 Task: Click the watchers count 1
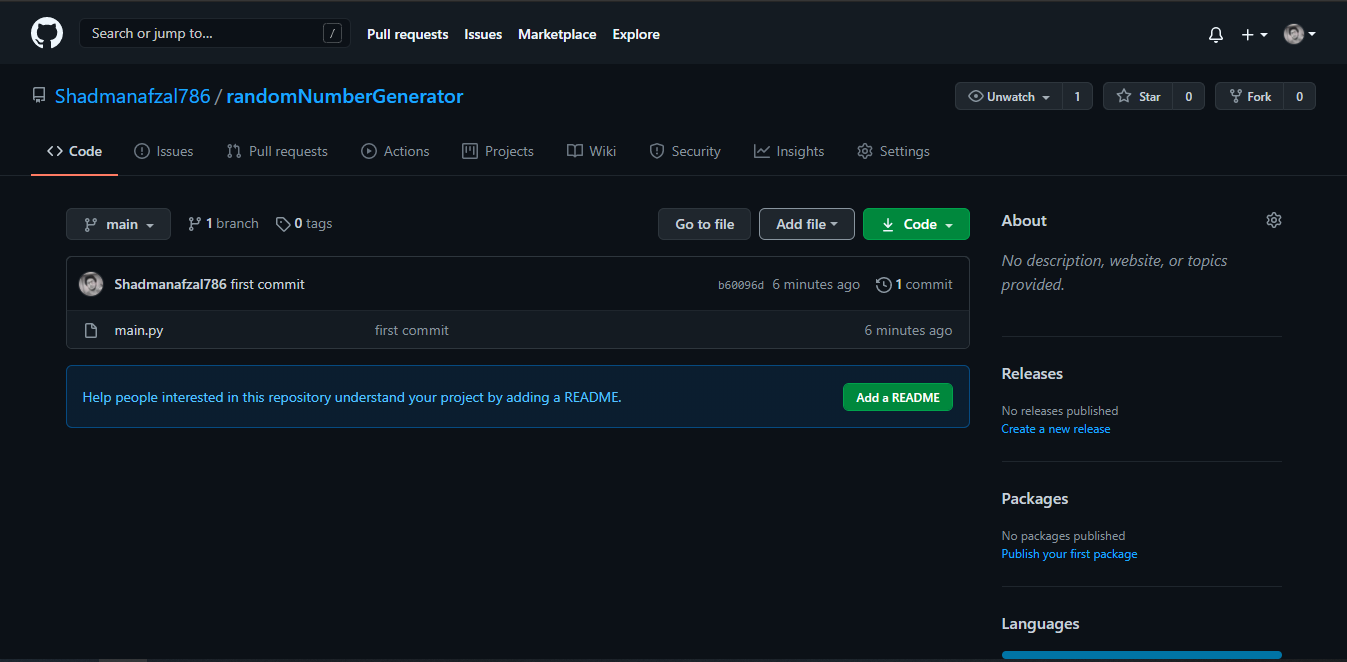pos(1077,96)
